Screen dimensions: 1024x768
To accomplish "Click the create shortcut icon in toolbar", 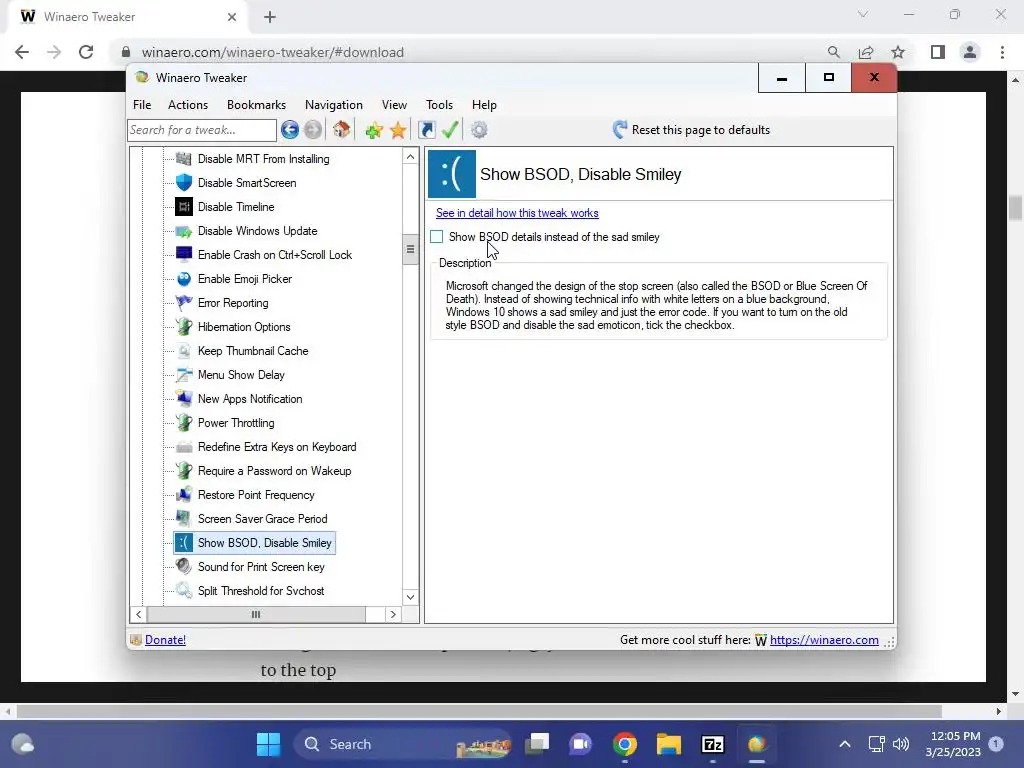I will pyautogui.click(x=426, y=130).
